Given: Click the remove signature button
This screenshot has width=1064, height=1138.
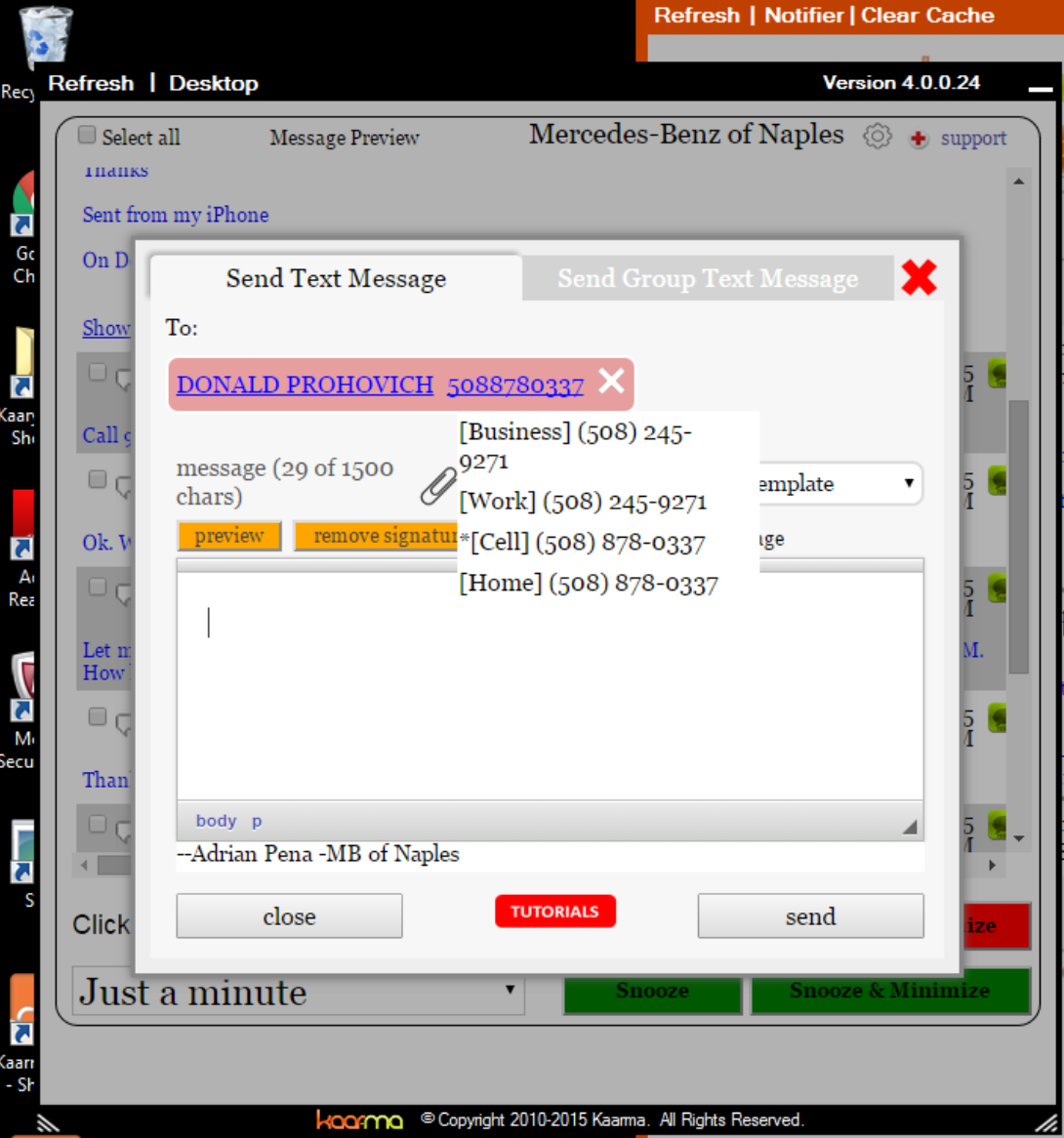Looking at the screenshot, I should tap(376, 536).
